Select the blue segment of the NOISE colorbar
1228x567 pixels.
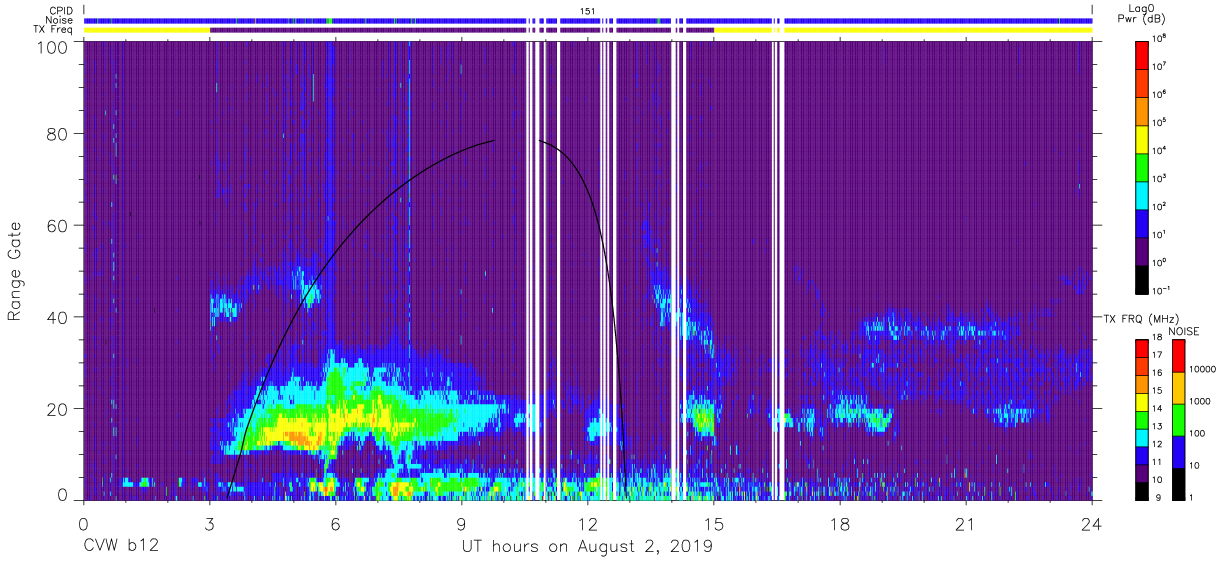[x=1177, y=452]
